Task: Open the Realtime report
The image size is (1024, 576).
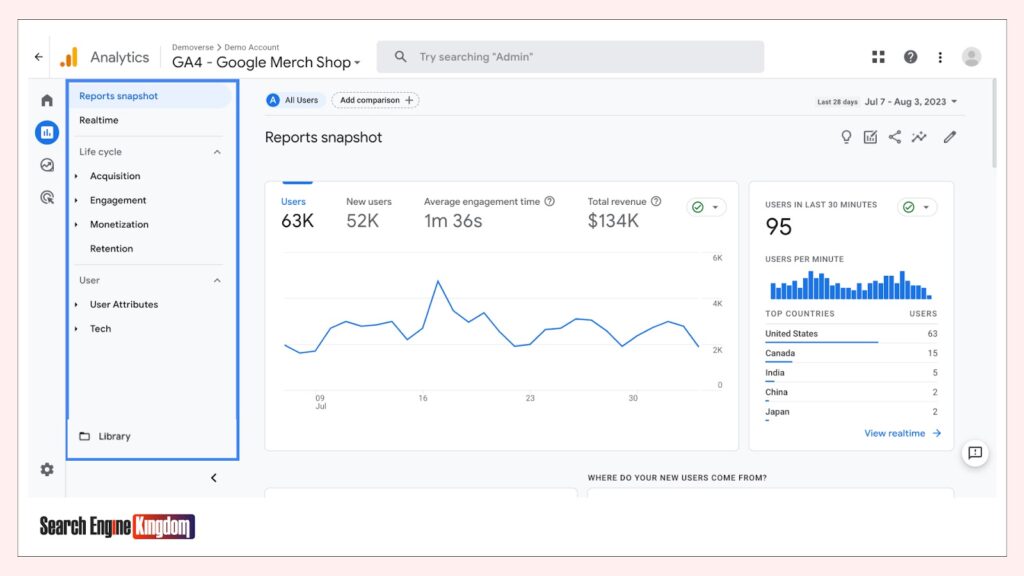Action: click(99, 120)
